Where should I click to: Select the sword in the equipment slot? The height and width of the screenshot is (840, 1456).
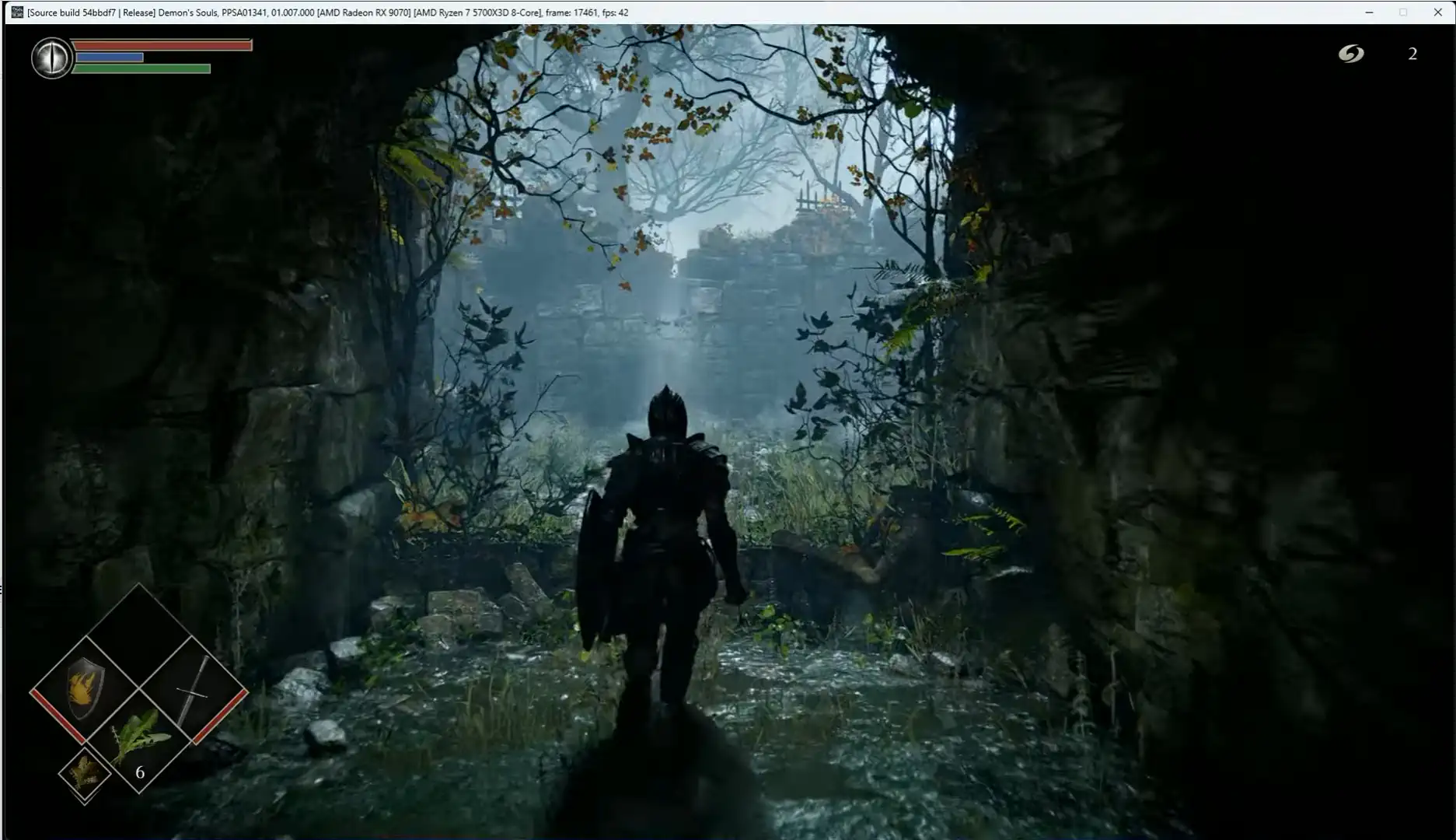(x=194, y=691)
